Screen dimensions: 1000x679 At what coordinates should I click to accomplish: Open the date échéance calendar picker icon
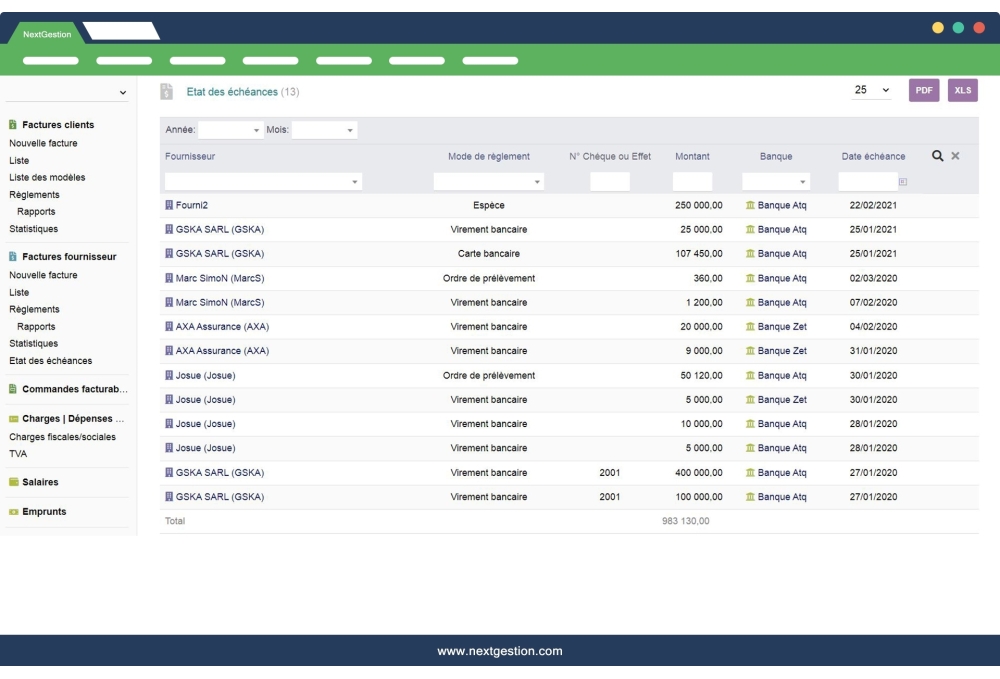click(903, 182)
